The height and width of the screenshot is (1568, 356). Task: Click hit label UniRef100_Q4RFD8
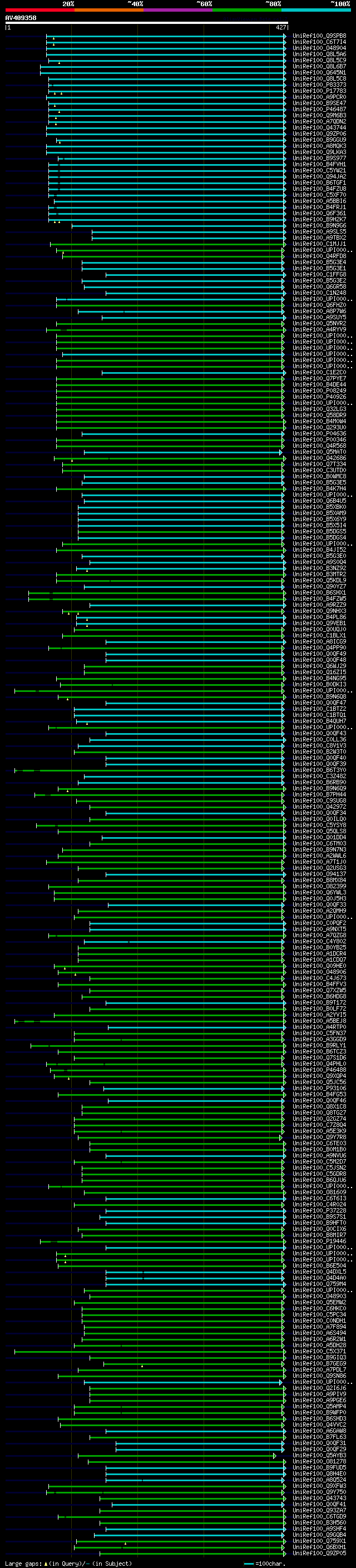coord(319,256)
